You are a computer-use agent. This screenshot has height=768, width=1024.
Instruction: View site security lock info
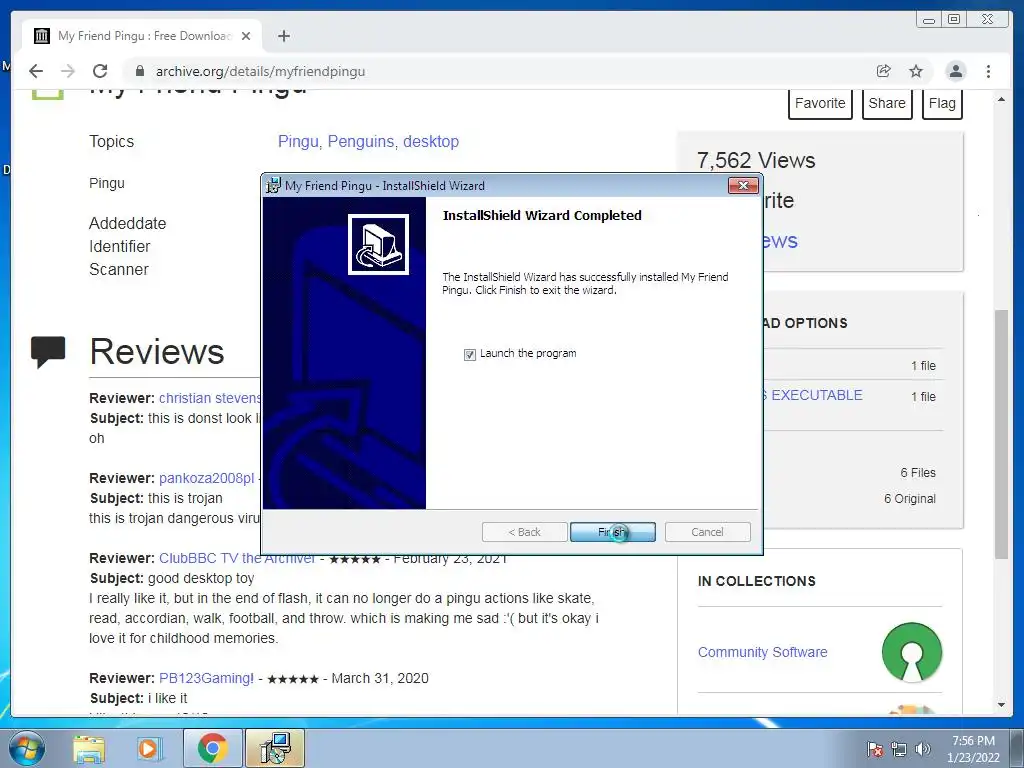click(139, 71)
